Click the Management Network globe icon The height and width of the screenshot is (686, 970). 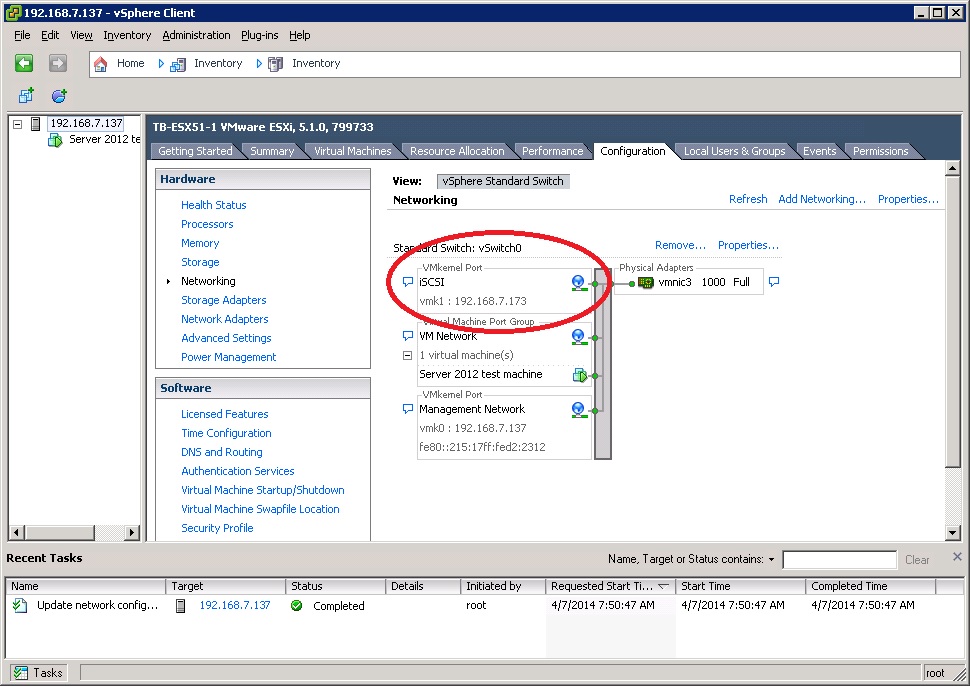578,409
